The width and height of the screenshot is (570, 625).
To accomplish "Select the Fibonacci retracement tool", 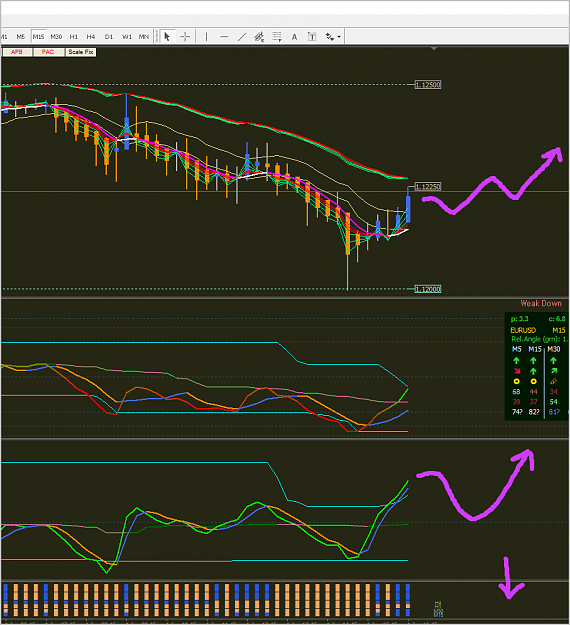I will click(x=277, y=37).
